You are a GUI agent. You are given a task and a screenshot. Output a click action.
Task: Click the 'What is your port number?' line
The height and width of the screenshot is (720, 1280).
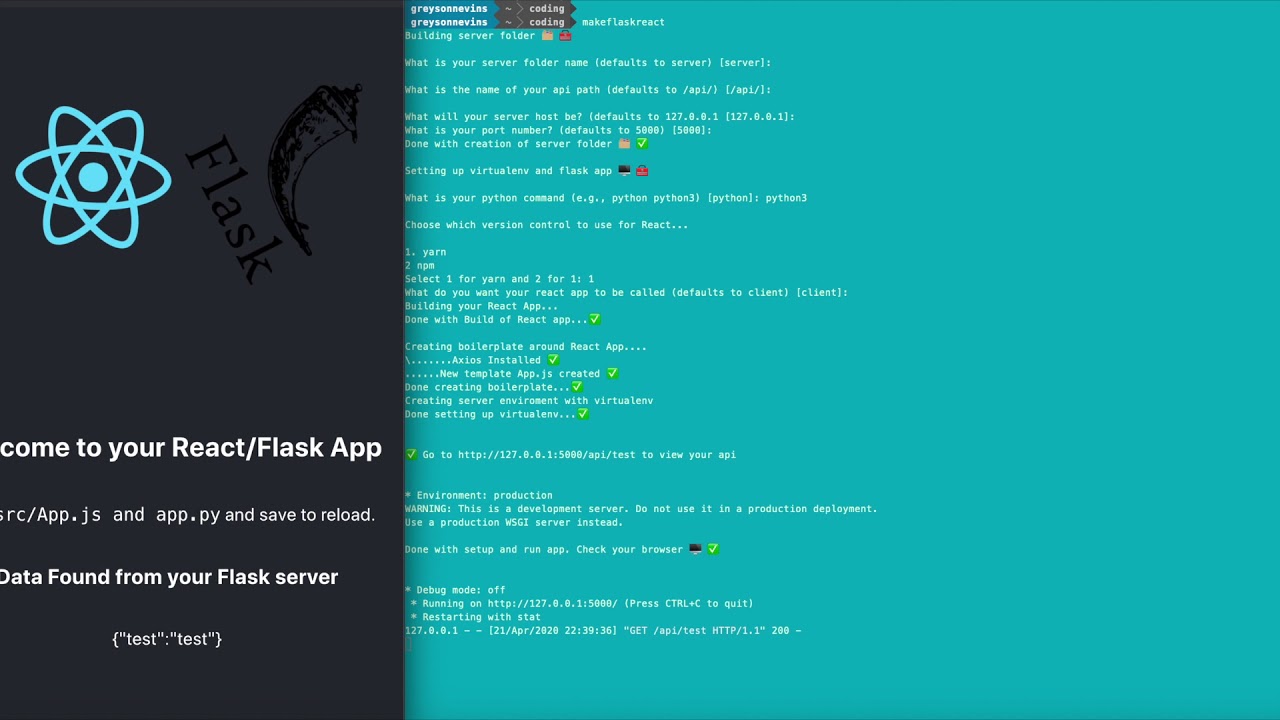tap(559, 130)
